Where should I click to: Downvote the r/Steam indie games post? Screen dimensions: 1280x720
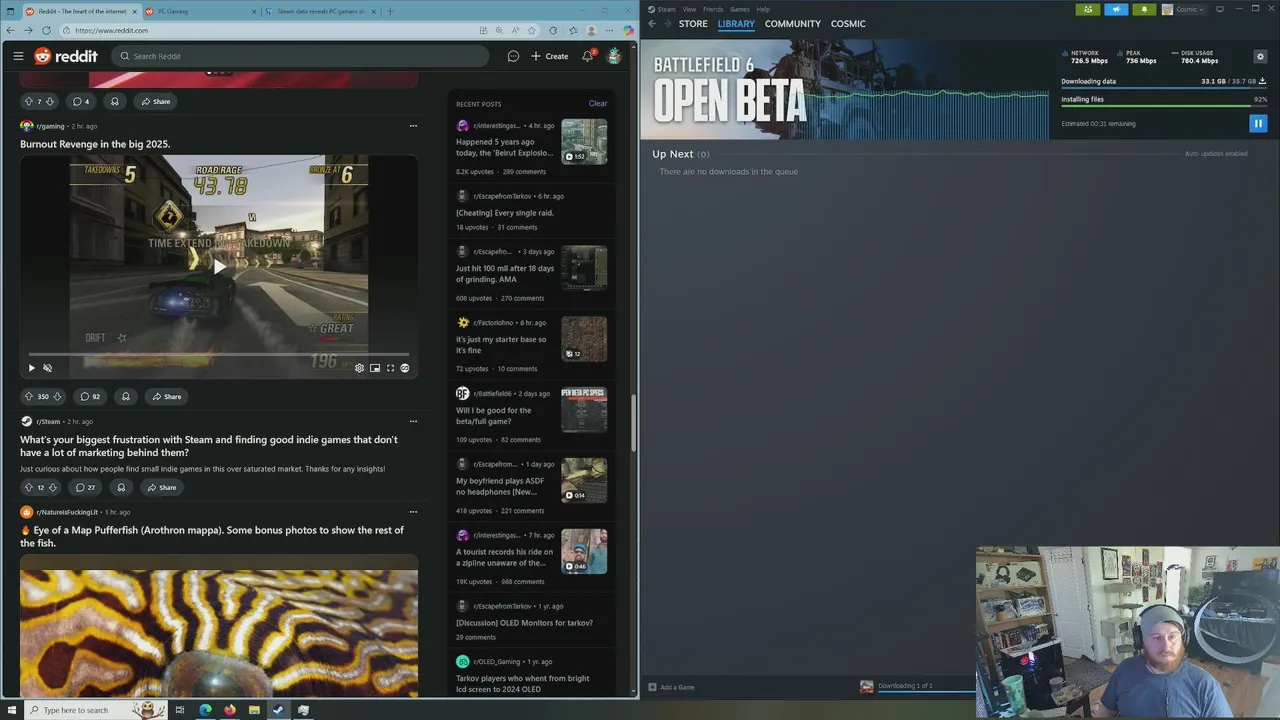[53, 487]
